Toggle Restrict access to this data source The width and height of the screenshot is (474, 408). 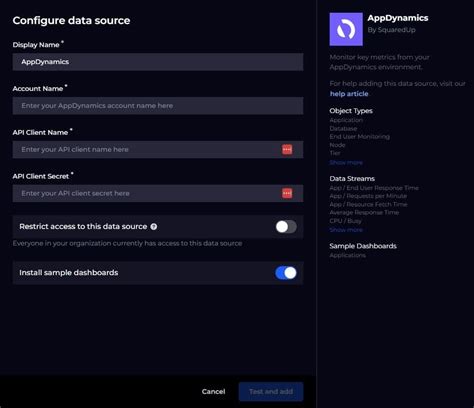(286, 227)
